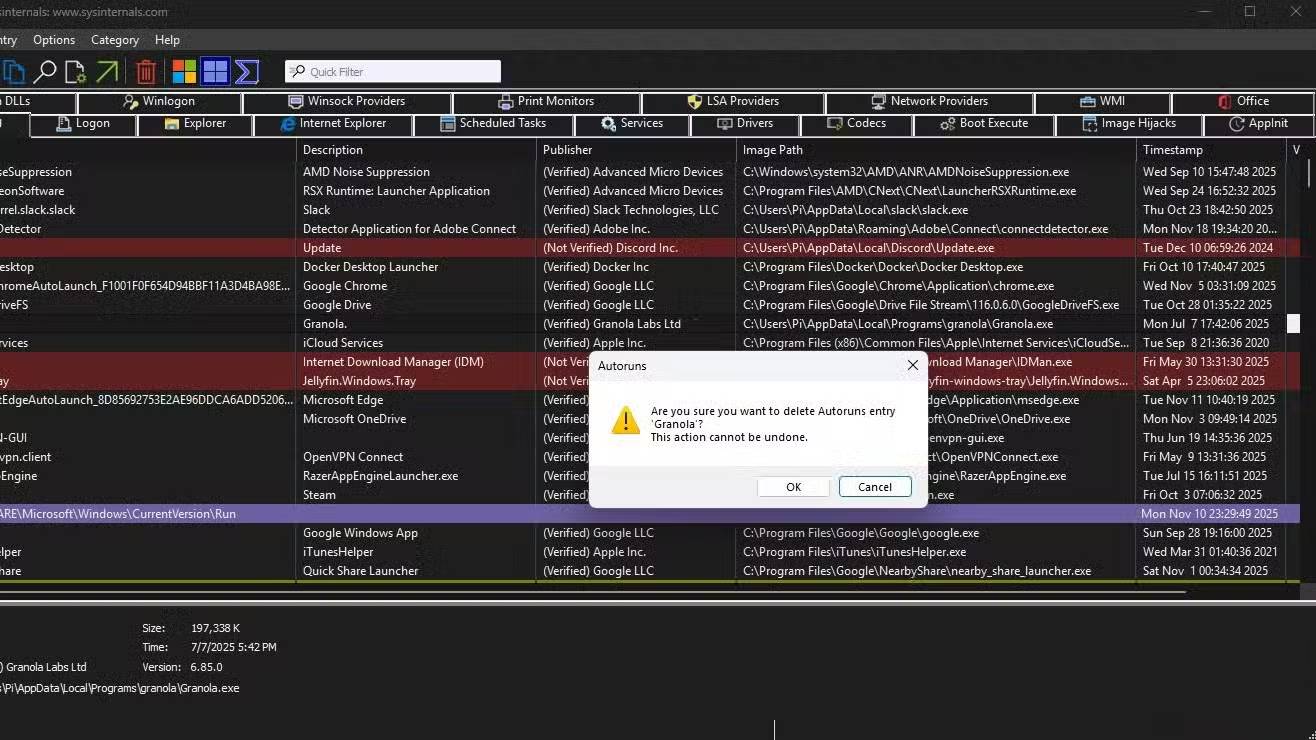Select the (Verified) Granola Labs Ltd publisher

(612, 324)
